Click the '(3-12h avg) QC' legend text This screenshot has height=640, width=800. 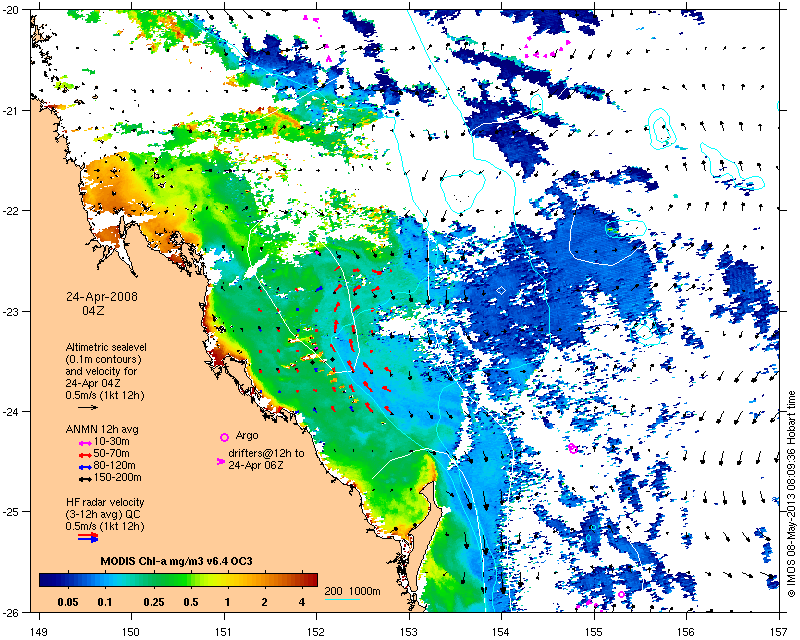click(x=103, y=514)
